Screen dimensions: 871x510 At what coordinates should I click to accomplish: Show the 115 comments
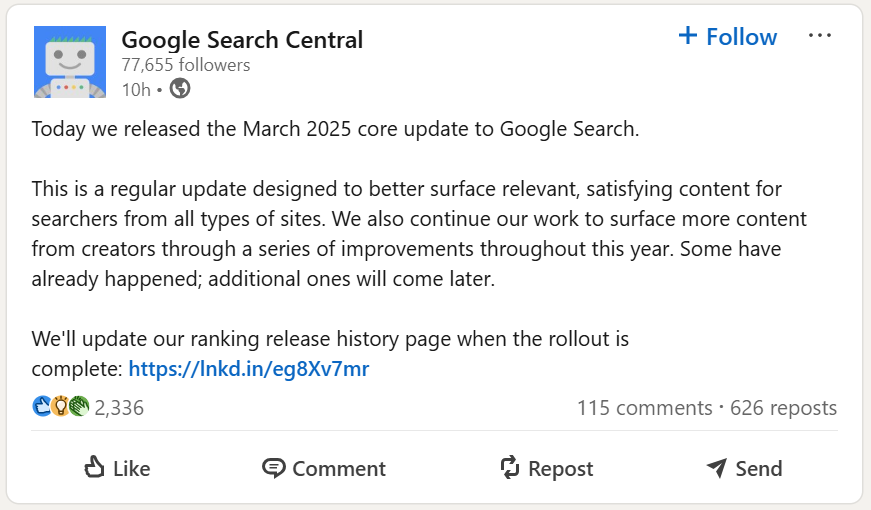[x=644, y=408]
